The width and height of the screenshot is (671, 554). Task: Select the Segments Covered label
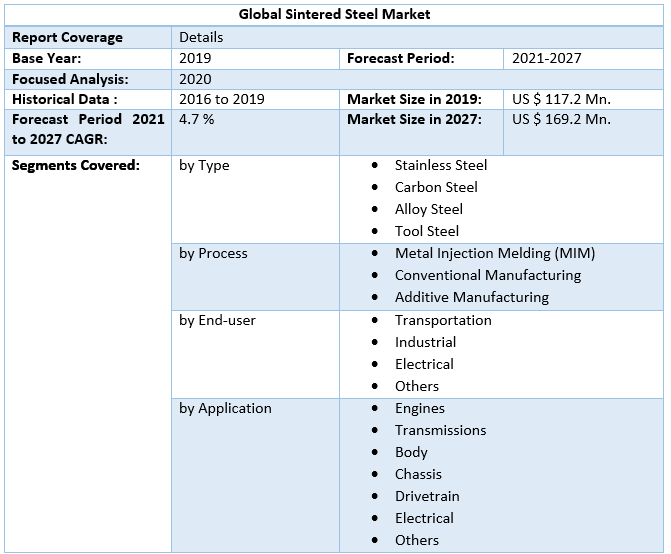point(76,165)
